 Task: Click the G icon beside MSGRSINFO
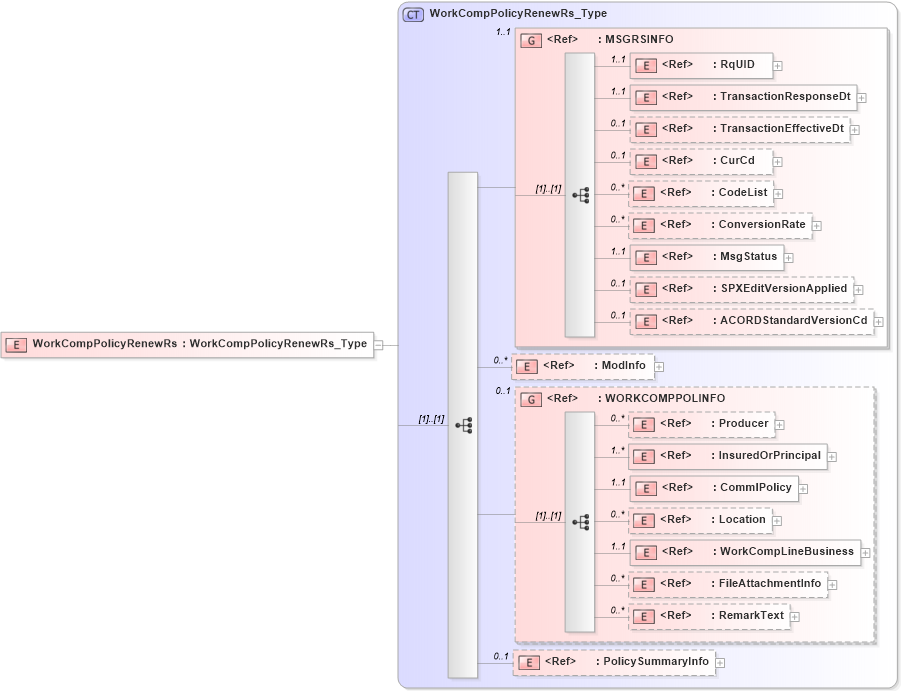tap(529, 39)
